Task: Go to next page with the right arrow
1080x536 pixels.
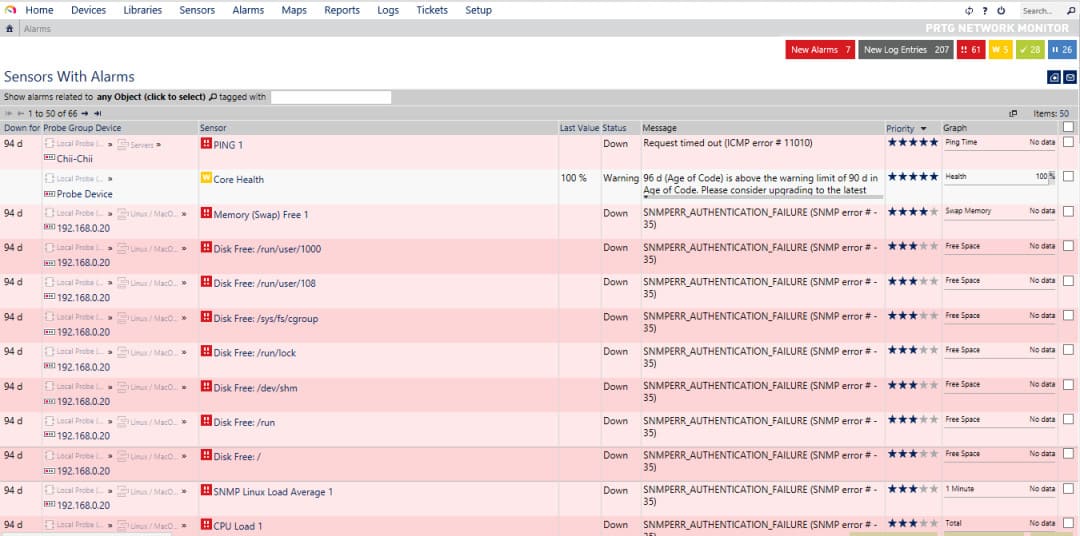Action: pos(84,114)
